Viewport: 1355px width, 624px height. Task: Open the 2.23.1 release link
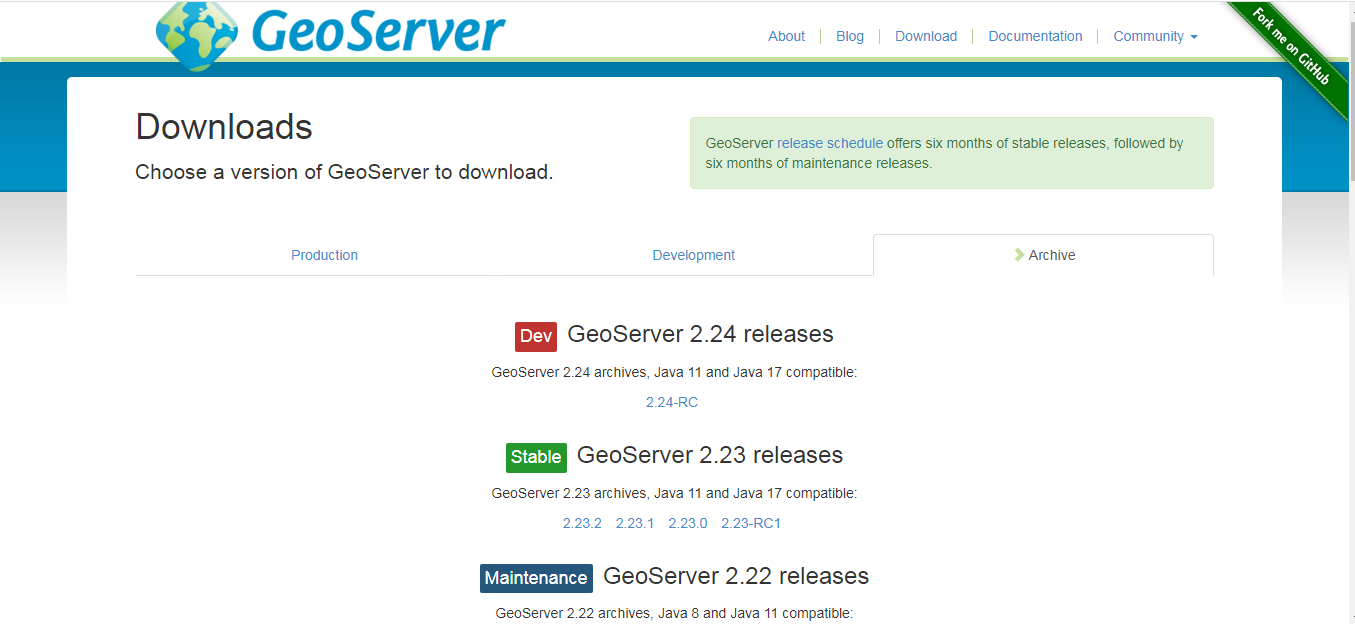coord(635,523)
